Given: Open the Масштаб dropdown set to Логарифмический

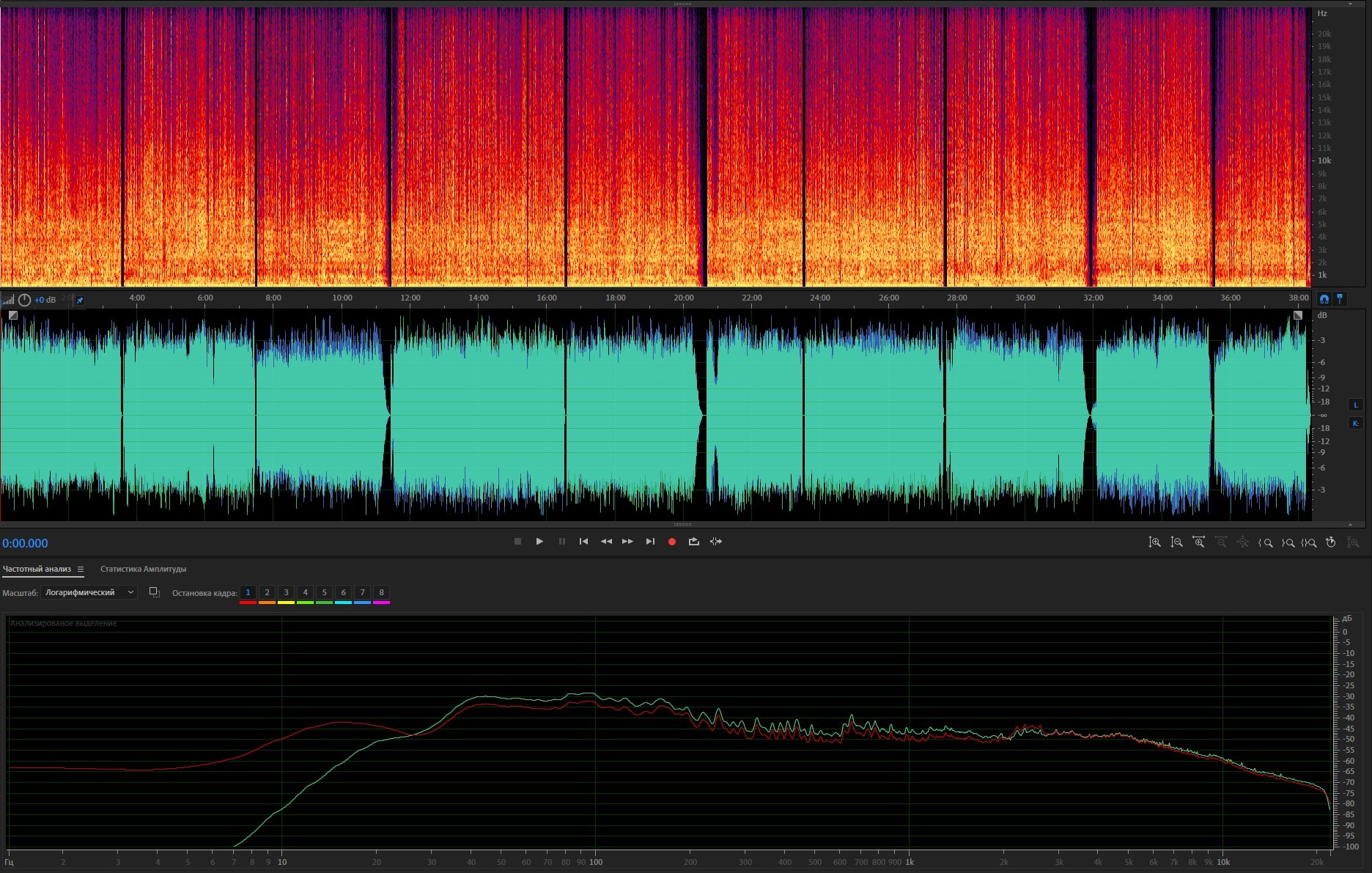Looking at the screenshot, I should [x=89, y=592].
